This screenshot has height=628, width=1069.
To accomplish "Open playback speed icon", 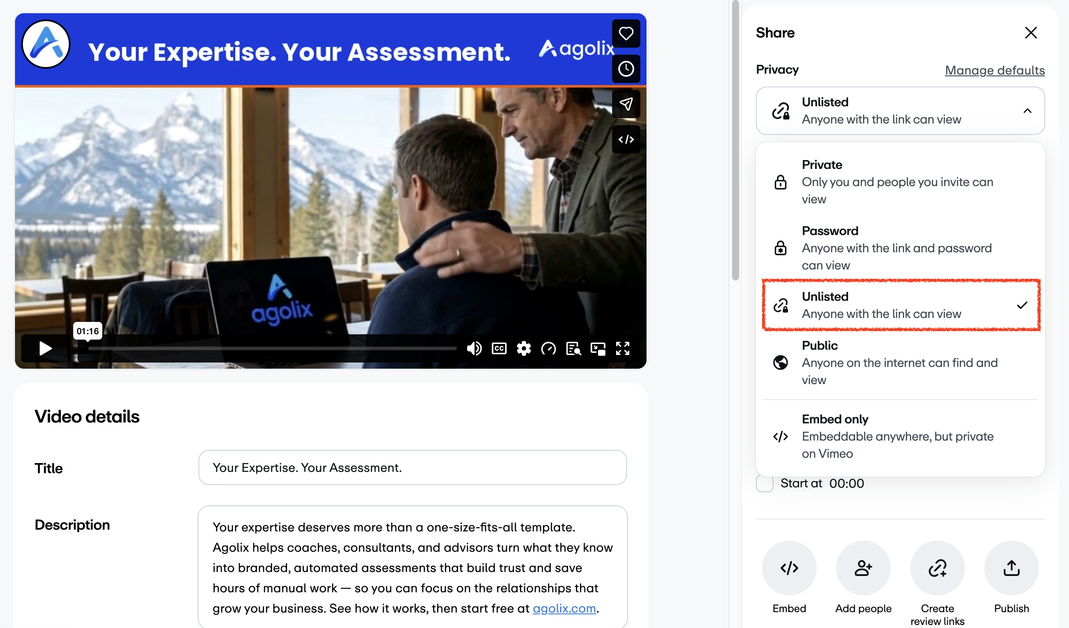I will (x=548, y=348).
